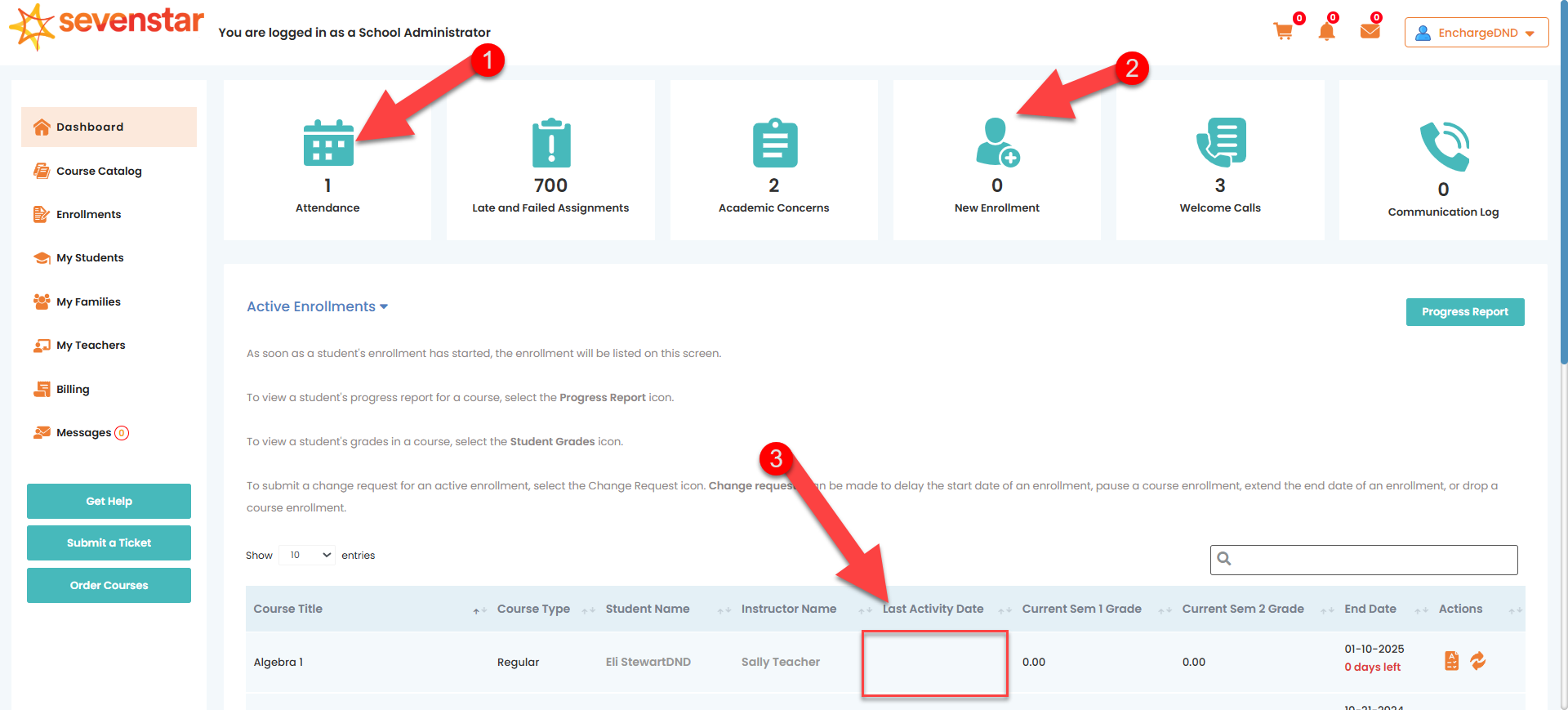Select Billing from sidebar menu
The image size is (1568, 710).
pos(73,390)
